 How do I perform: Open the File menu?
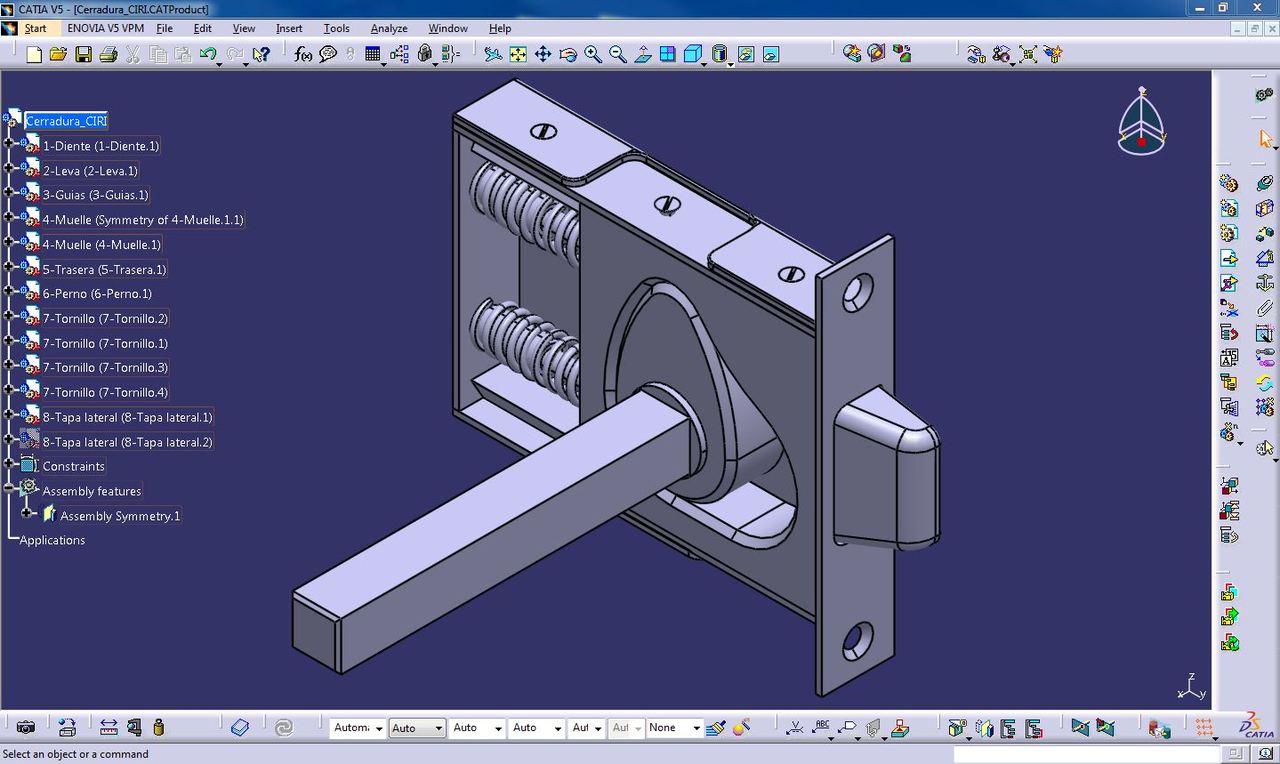coord(164,28)
